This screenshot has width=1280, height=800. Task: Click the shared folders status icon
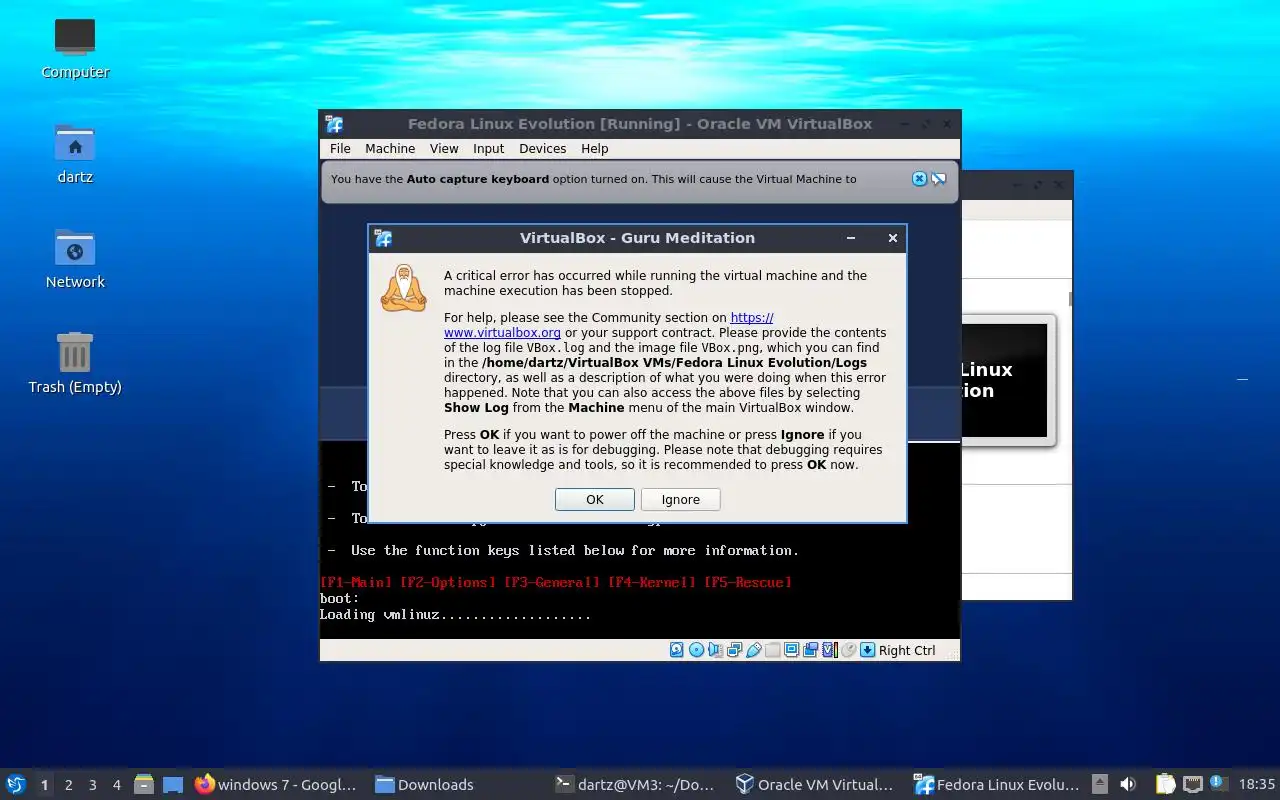(772, 650)
